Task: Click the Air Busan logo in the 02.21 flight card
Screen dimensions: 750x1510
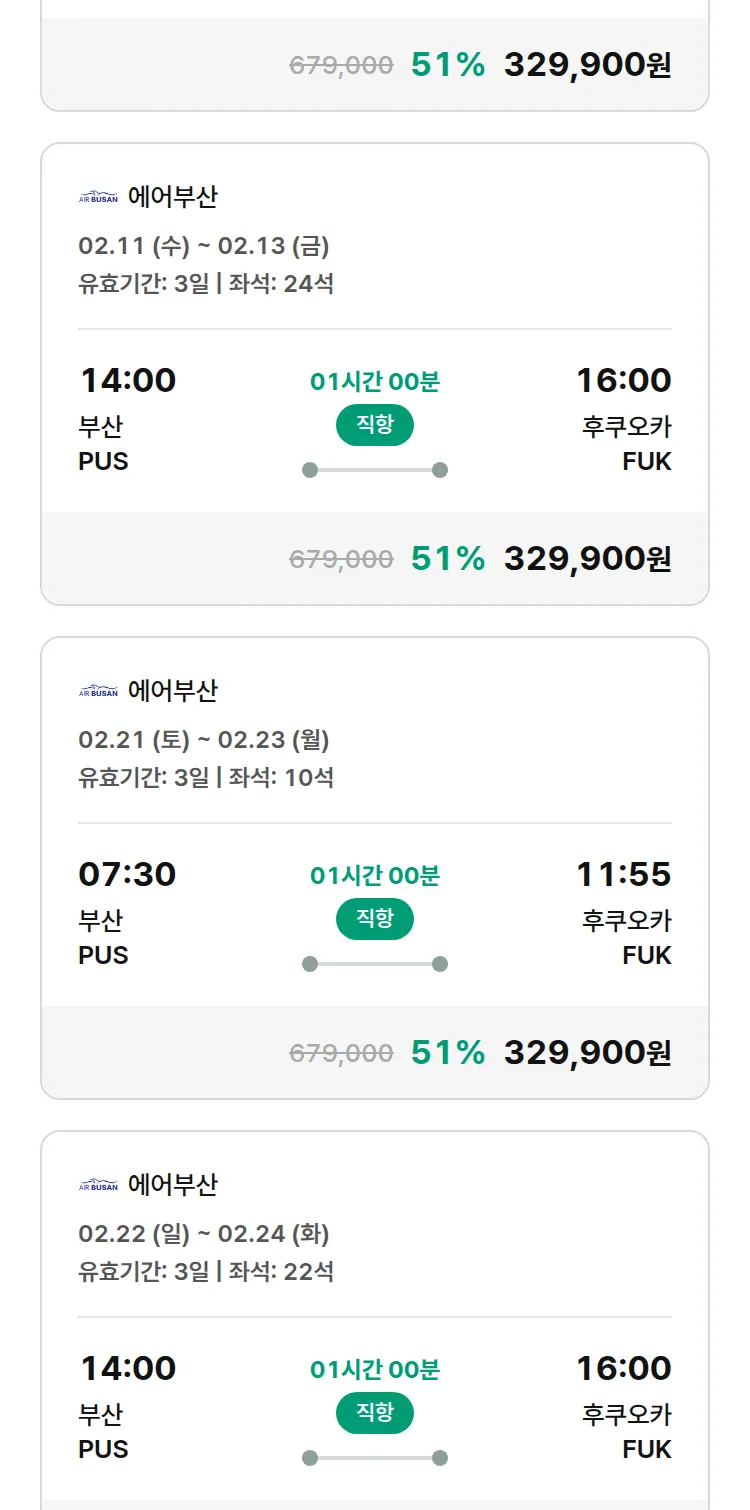Action: click(x=98, y=691)
